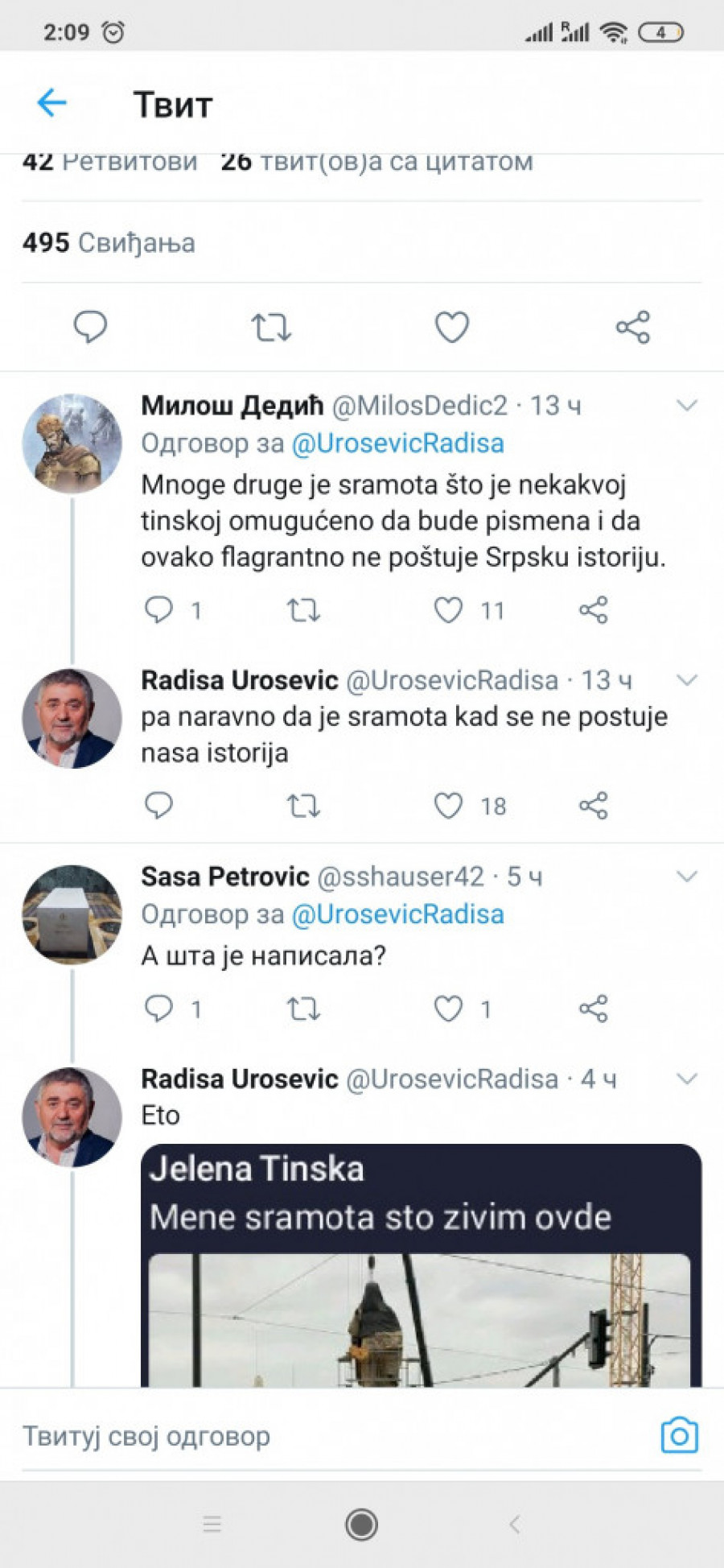Expand options for Милош Дедић's tweet
724x1568 pixels.
(x=686, y=405)
